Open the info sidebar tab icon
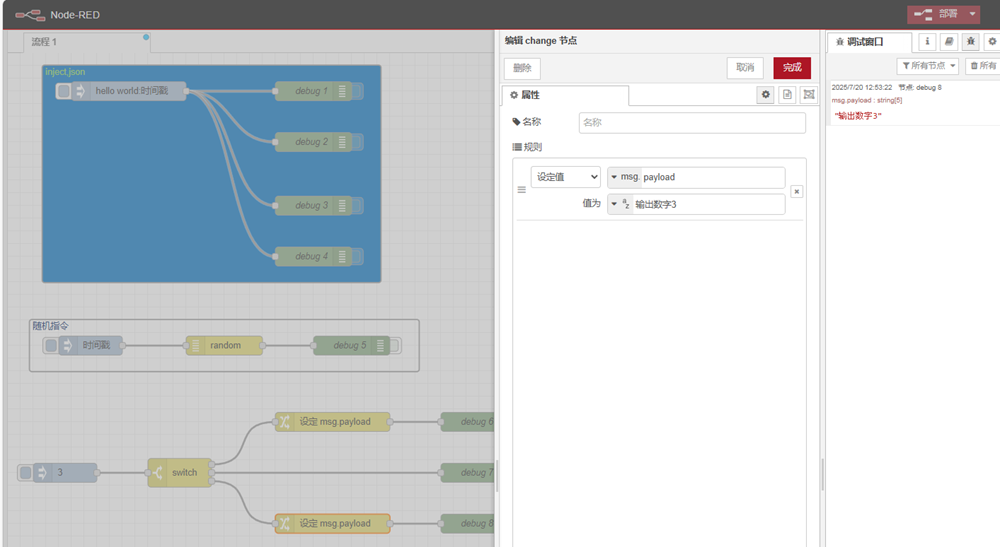Viewport: 1000px width, 547px height. point(927,41)
